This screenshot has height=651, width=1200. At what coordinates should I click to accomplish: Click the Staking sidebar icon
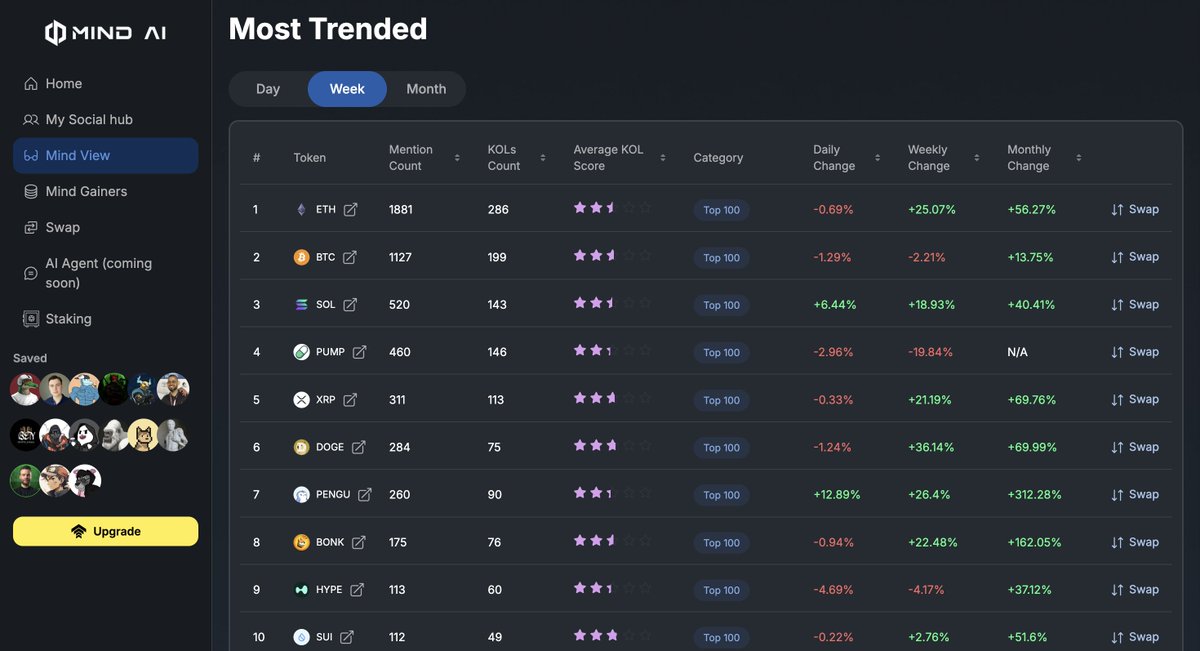click(x=31, y=319)
